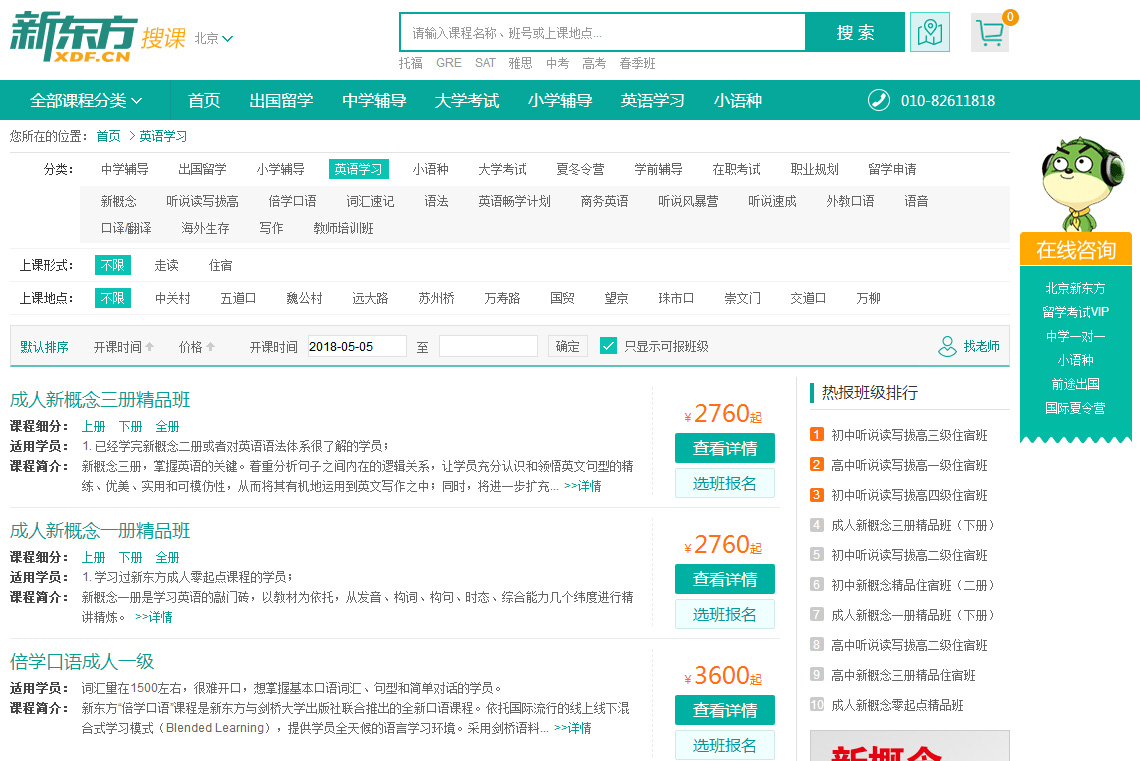Click 留学考试VIP in consultation panel
1140x761 pixels.
1075,312
